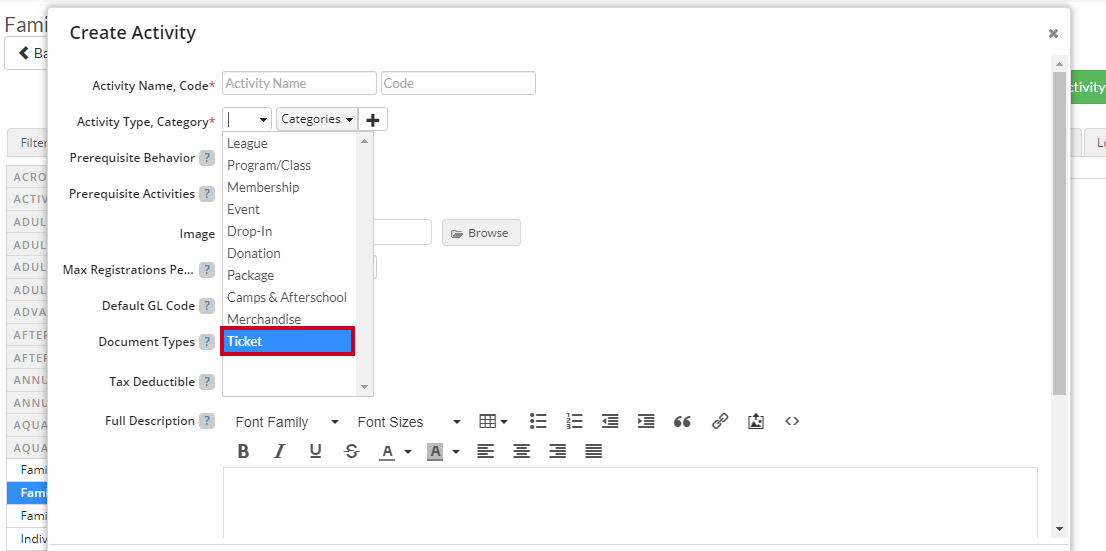Select League from the type list
Viewport: 1106px width, 551px height.
coord(290,143)
